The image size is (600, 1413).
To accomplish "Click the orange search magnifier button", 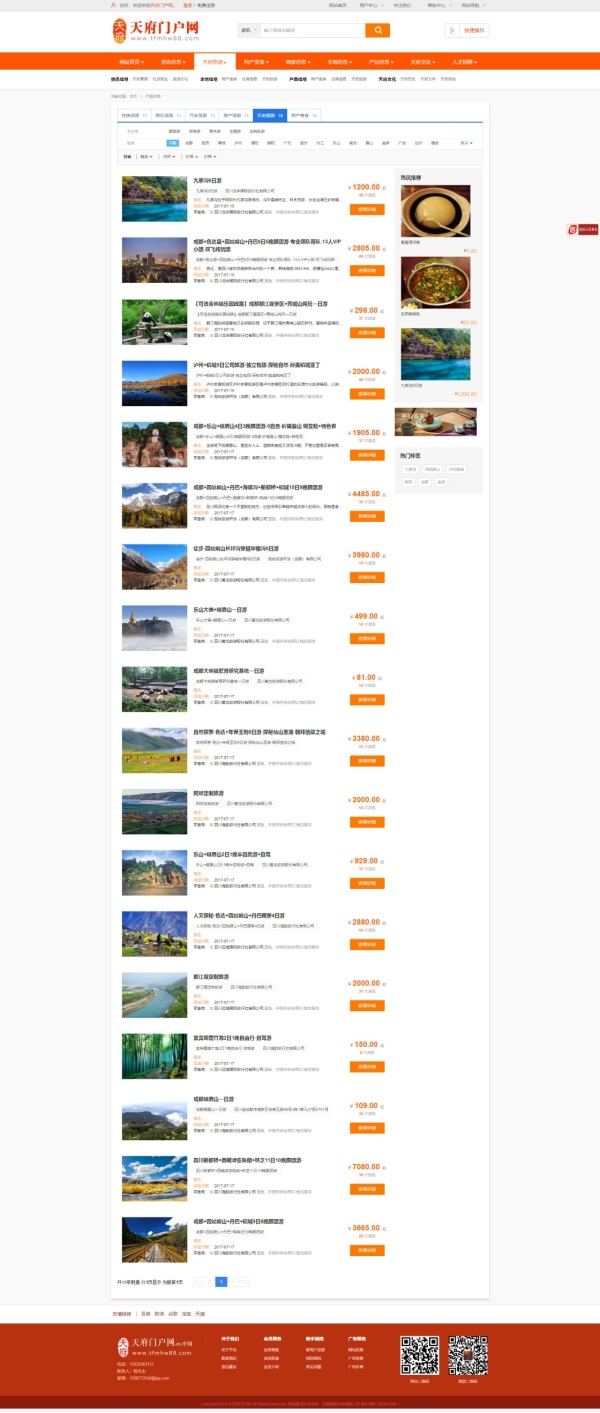I will [377, 30].
